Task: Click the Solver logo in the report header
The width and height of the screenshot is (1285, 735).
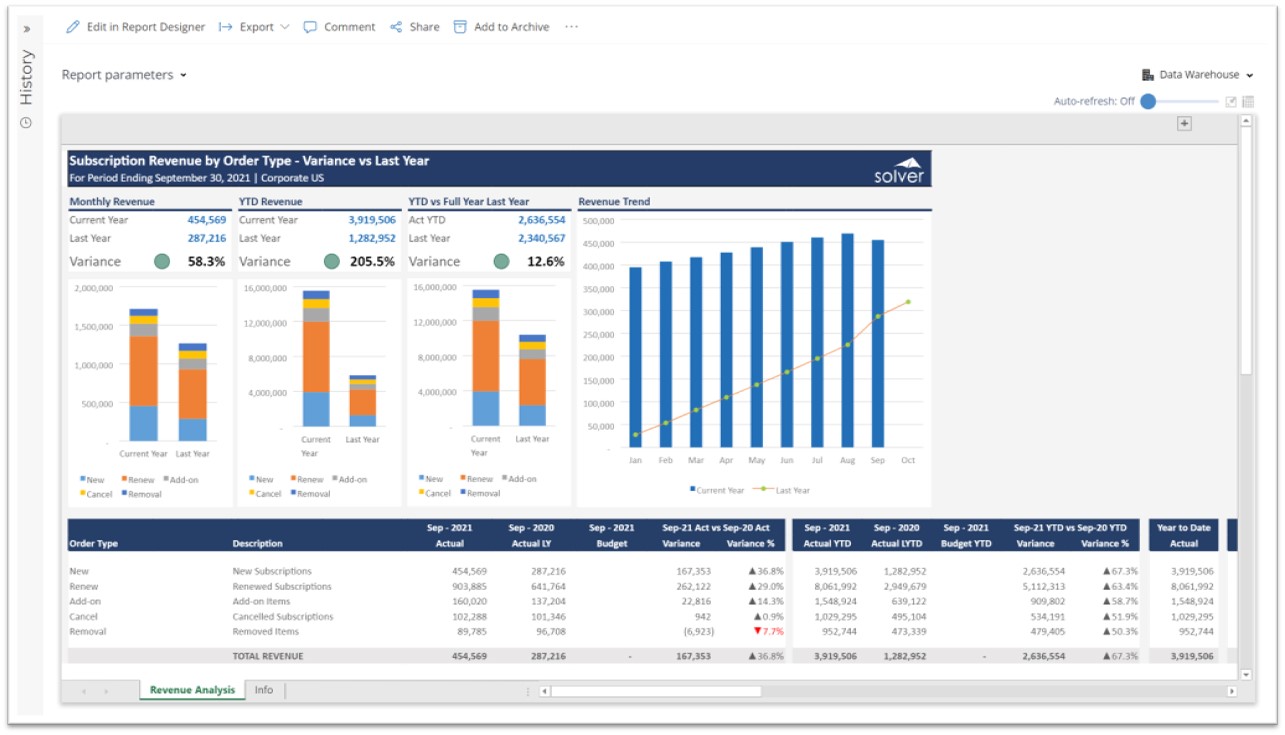Action: pos(900,170)
